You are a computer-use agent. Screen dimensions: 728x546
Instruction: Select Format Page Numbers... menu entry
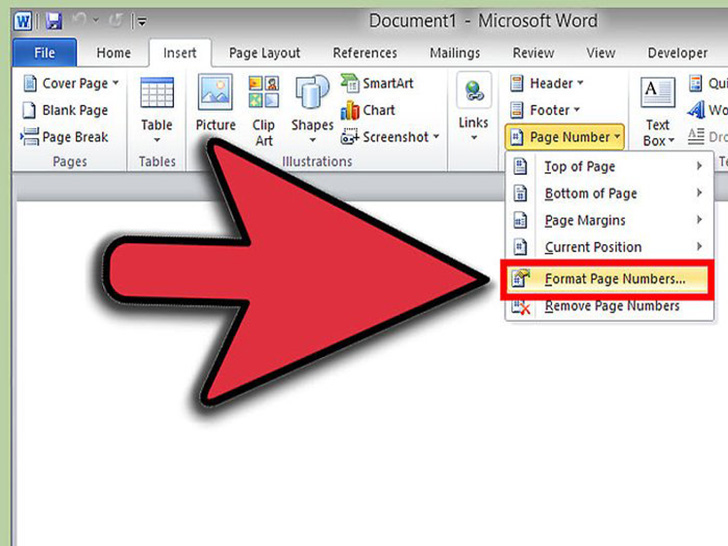[607, 279]
